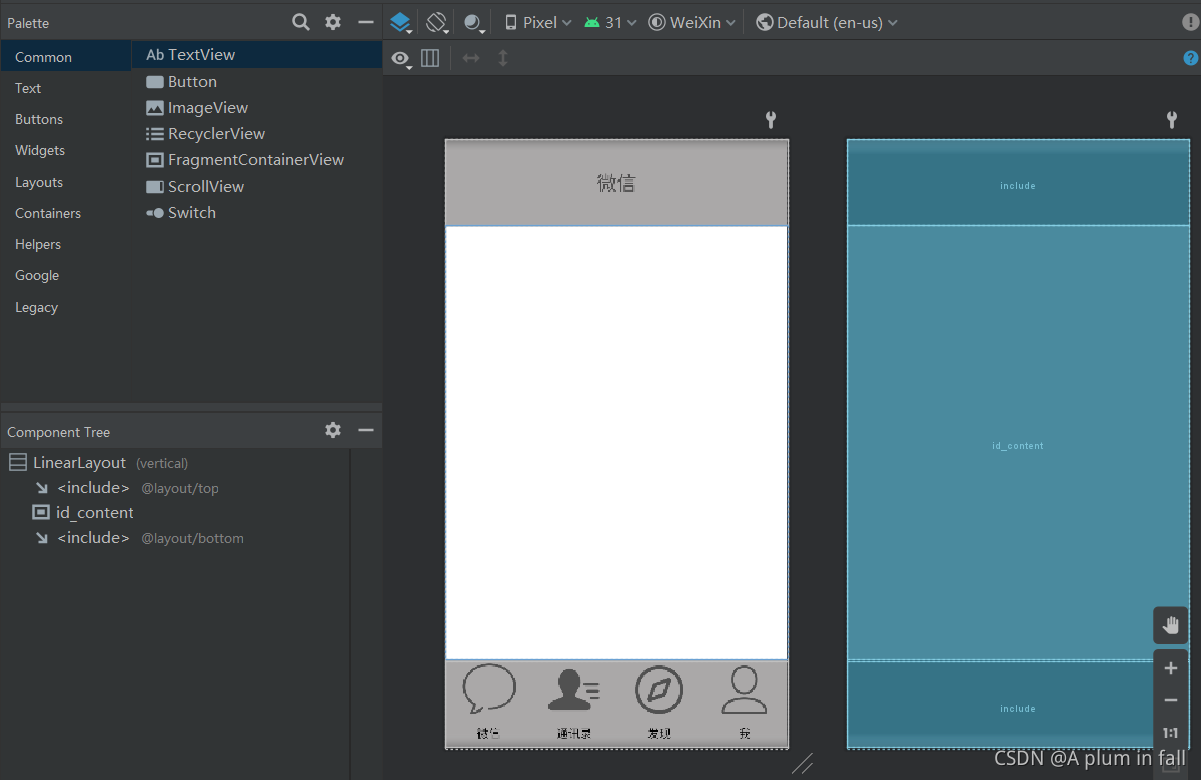1201x780 pixels.
Task: Minimize the Palette panel
Action: tap(366, 22)
